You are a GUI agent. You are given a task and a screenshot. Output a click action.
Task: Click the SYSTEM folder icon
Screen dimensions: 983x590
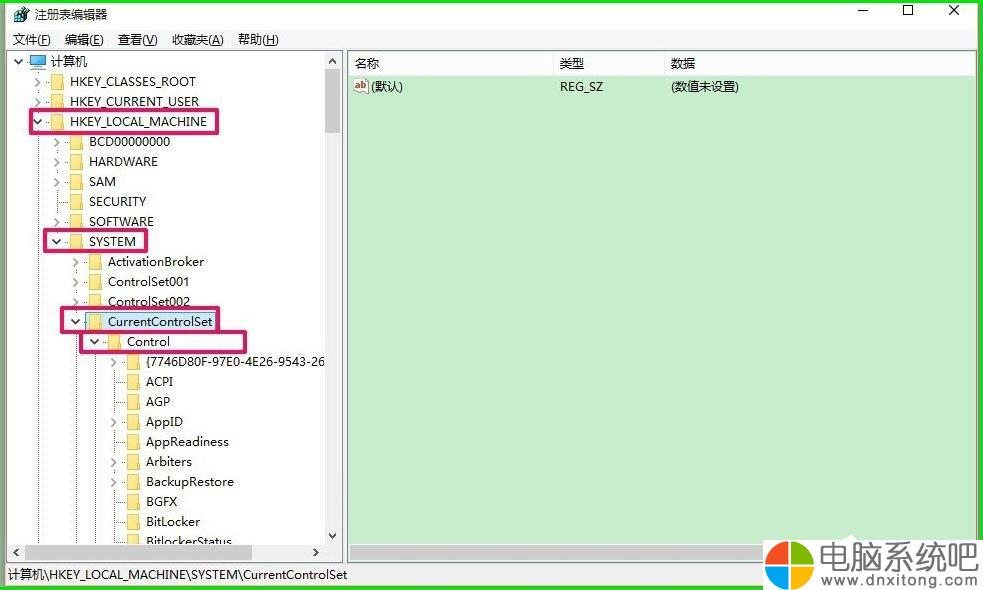click(x=76, y=241)
